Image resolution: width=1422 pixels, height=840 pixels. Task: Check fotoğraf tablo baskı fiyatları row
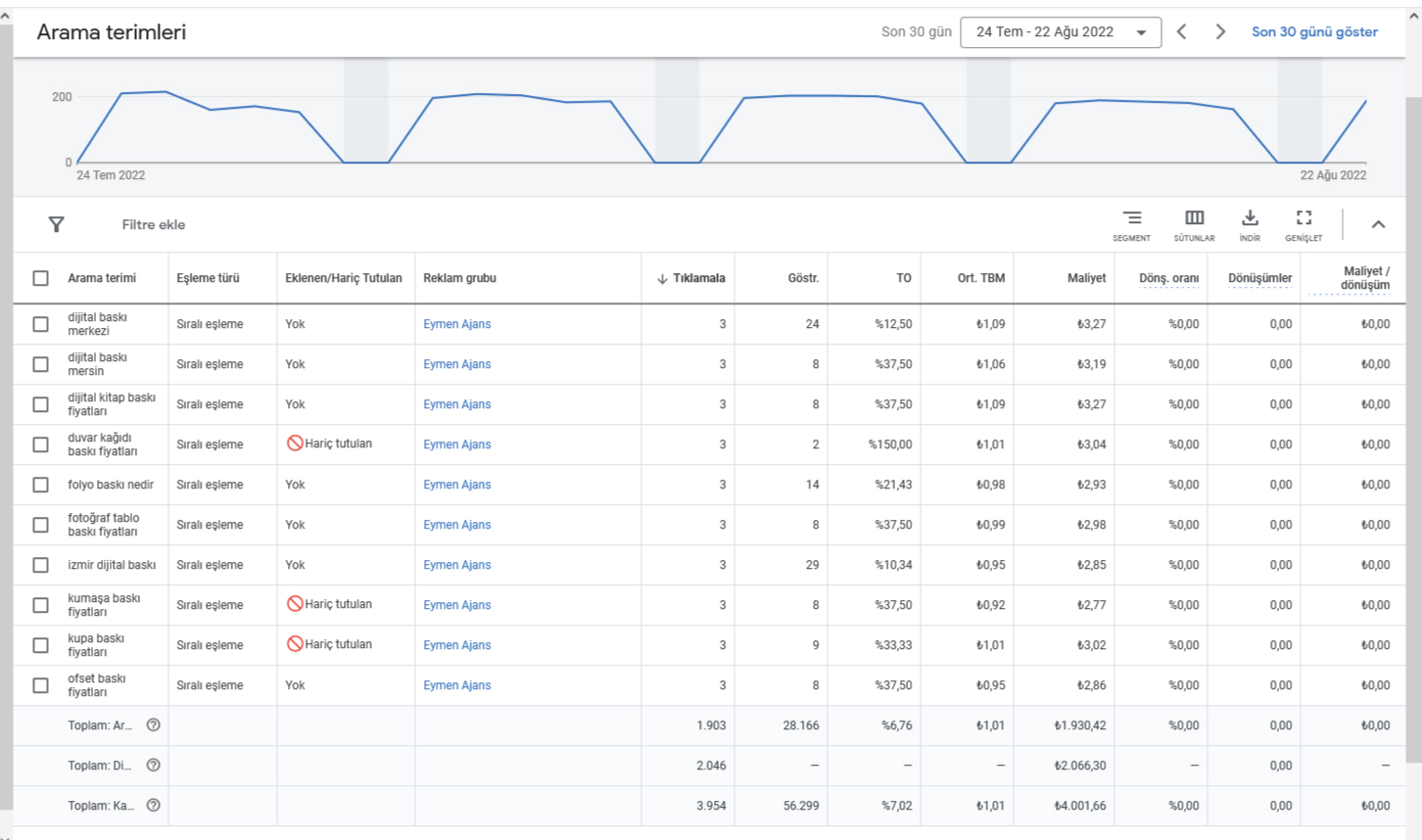click(x=40, y=525)
